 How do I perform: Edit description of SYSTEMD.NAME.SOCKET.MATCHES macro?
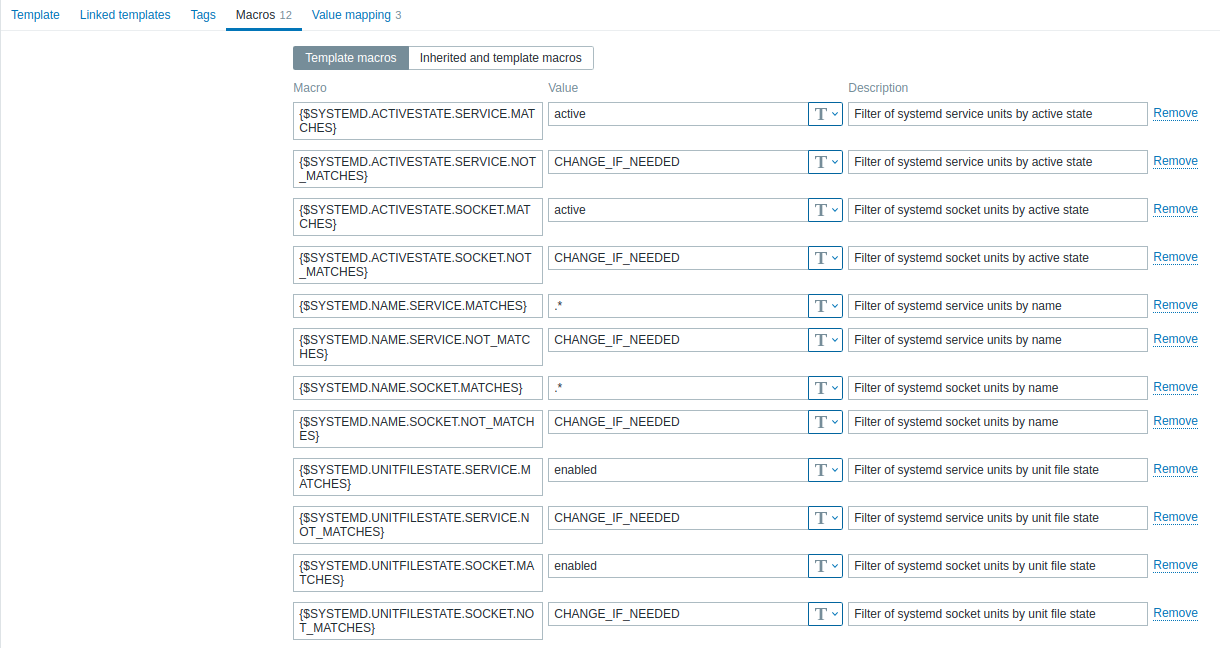(x=997, y=388)
